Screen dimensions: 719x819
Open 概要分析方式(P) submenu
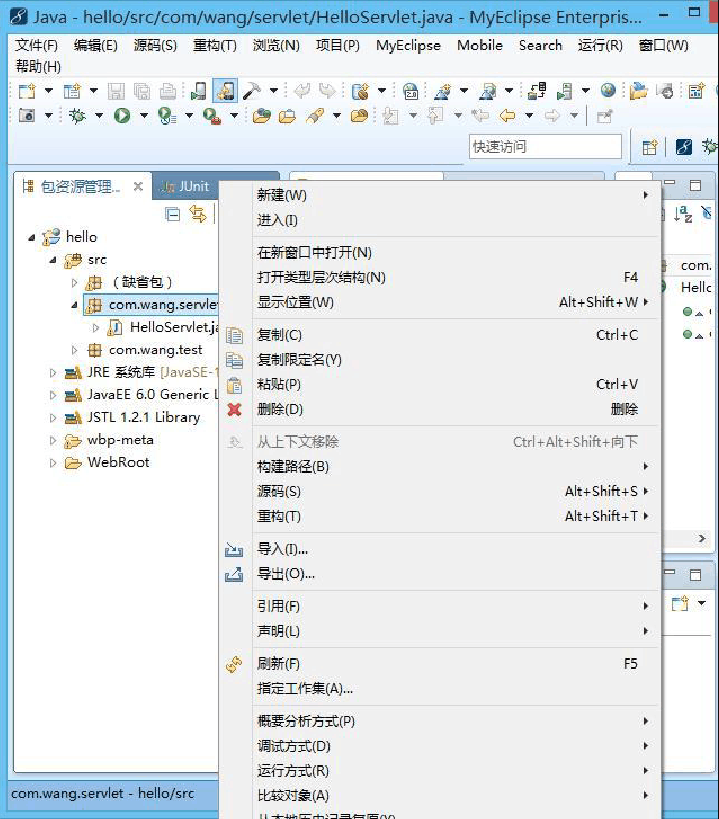point(440,721)
